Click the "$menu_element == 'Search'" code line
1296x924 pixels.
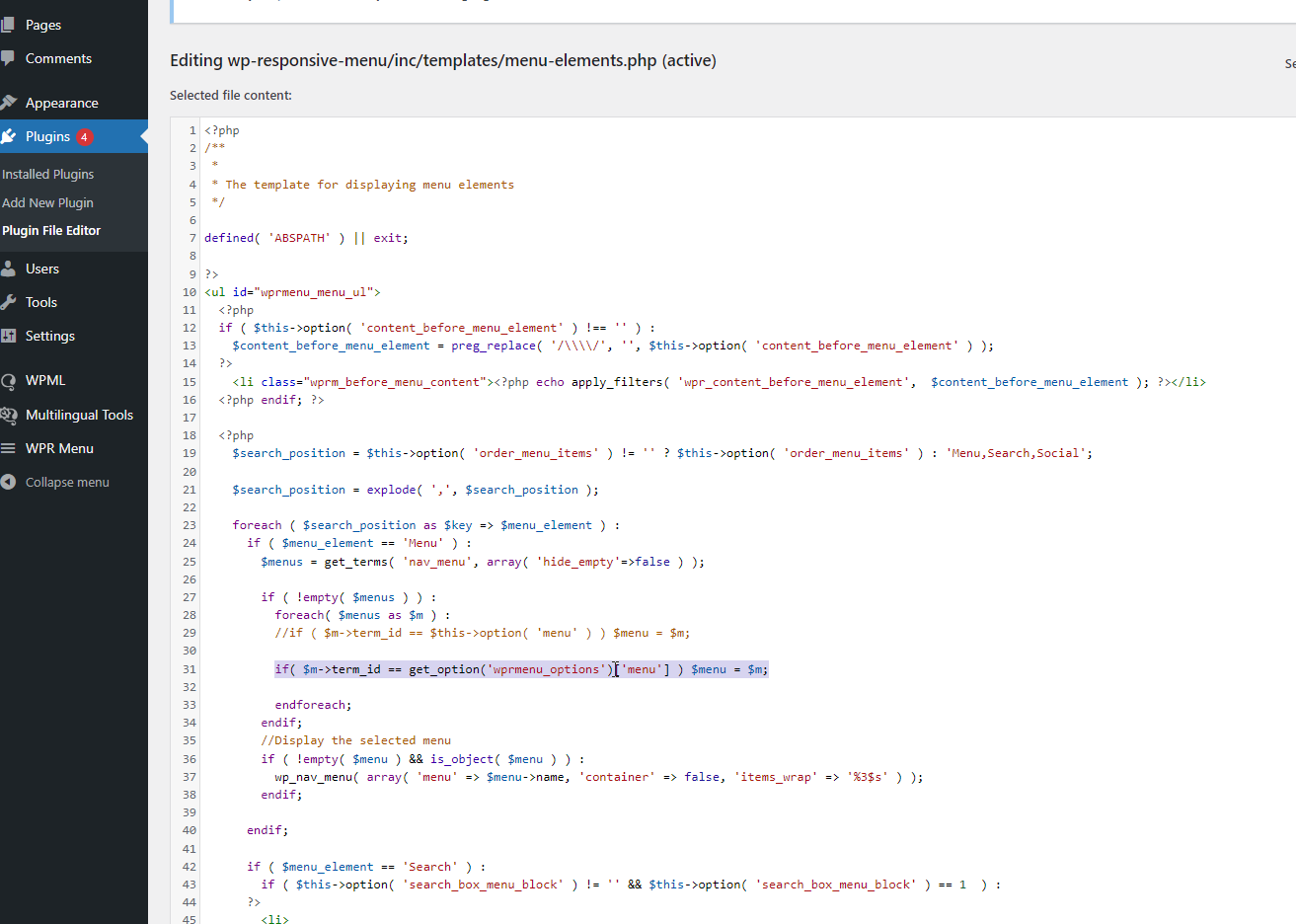pos(366,867)
